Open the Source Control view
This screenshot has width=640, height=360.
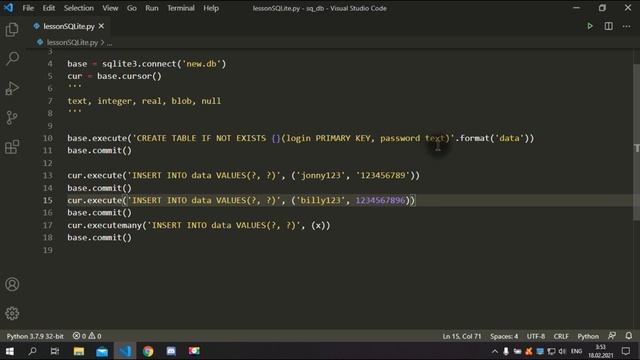pyautogui.click(x=12, y=118)
